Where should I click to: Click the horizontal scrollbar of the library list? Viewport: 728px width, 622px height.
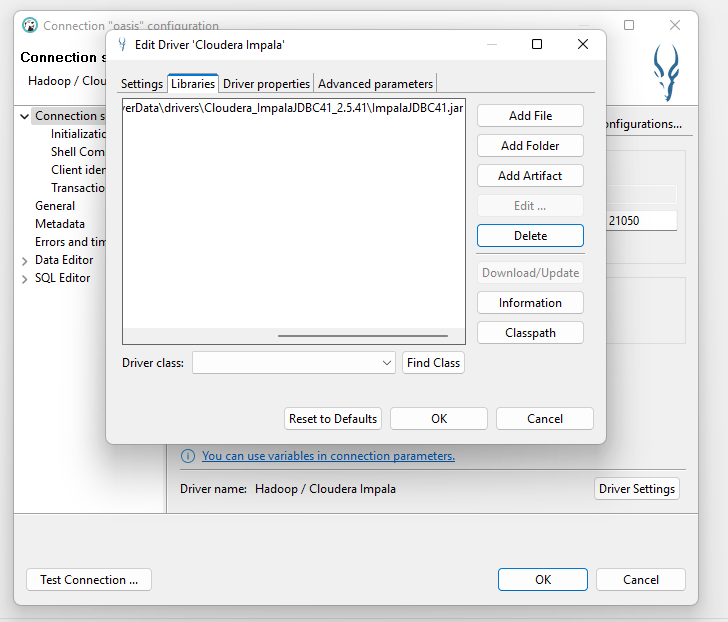tap(363, 335)
